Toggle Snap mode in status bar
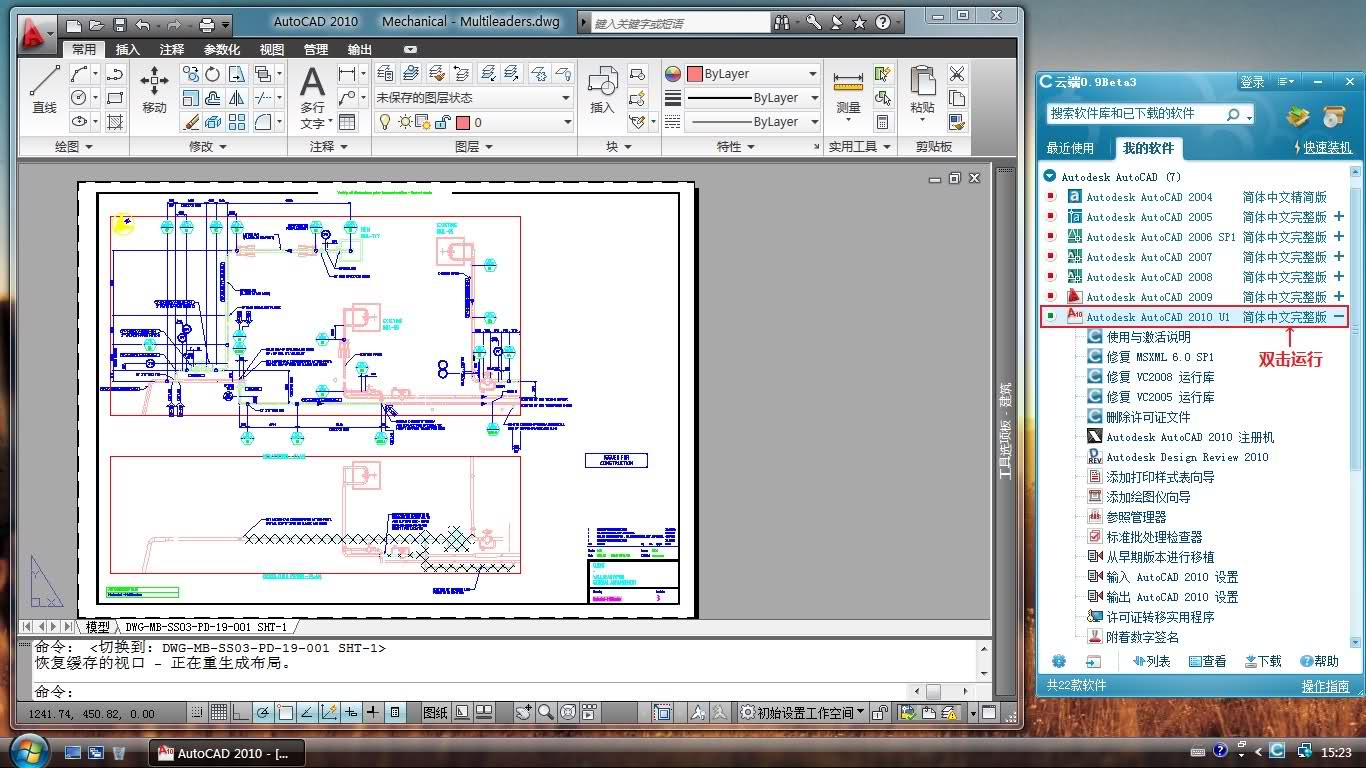This screenshot has height=768, width=1366. point(198,713)
